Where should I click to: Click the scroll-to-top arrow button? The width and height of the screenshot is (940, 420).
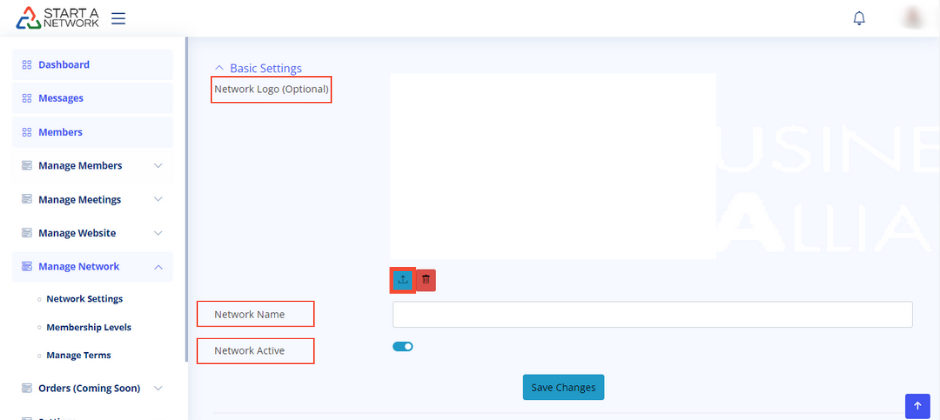[x=917, y=405]
